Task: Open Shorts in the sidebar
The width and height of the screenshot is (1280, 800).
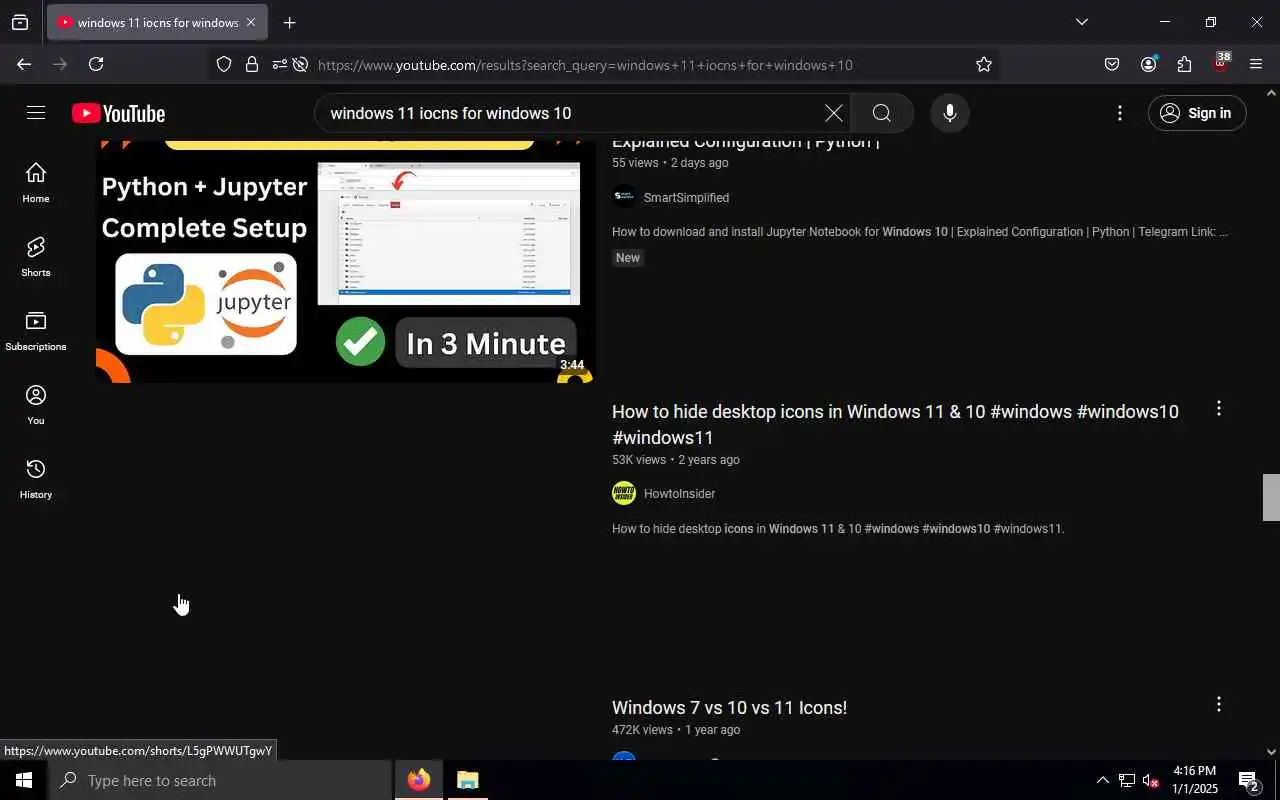Action: pyautogui.click(x=36, y=257)
